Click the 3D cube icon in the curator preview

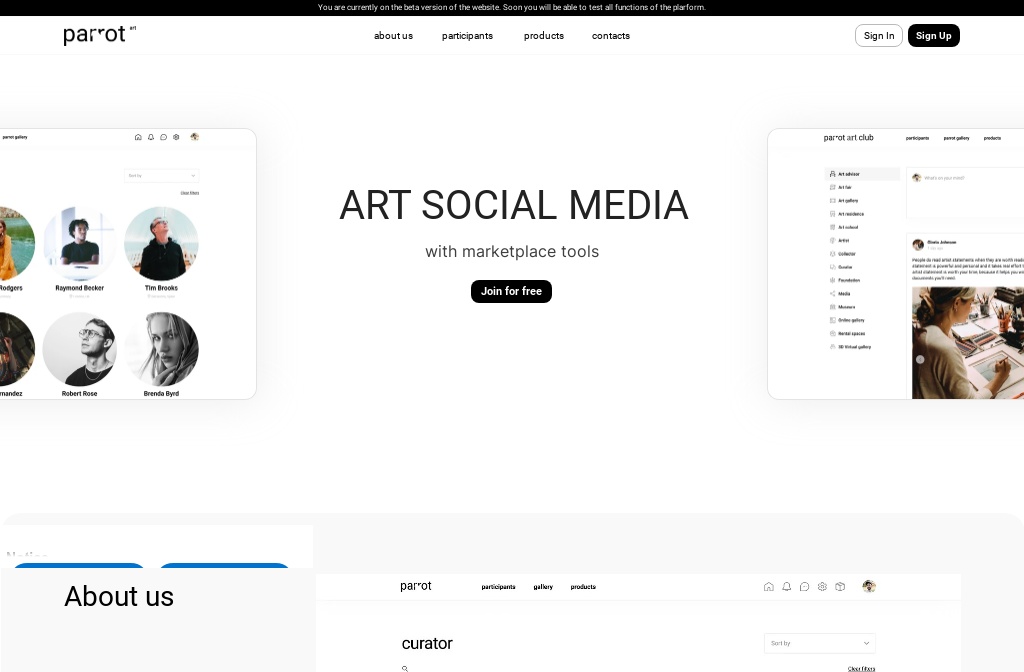tap(840, 587)
